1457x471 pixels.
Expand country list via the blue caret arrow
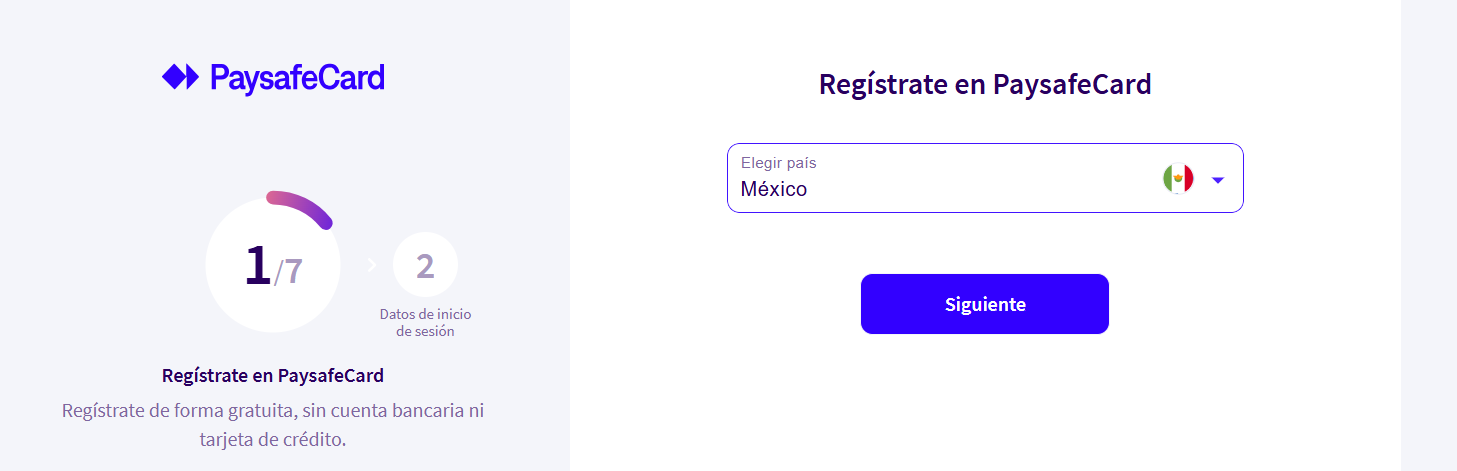click(x=1218, y=180)
